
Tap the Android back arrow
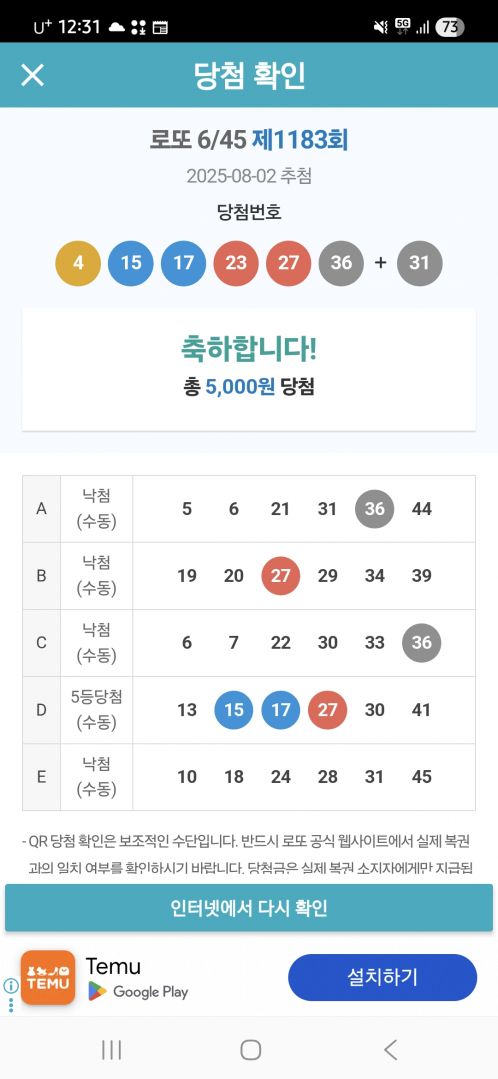pos(390,1049)
